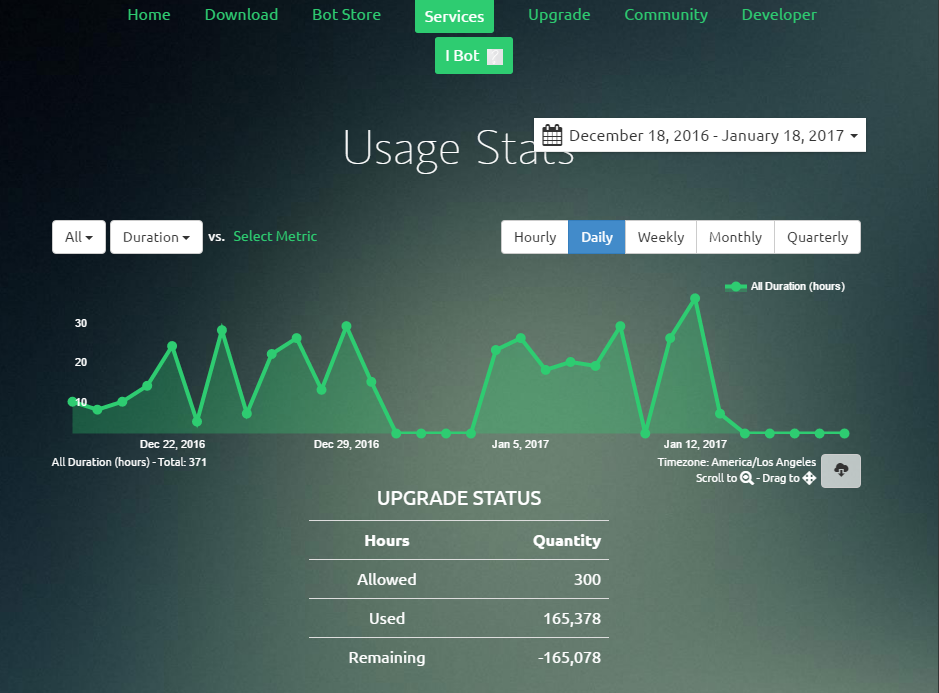Click the Used quantity value 165,378
This screenshot has width=939, height=693.
tap(572, 618)
